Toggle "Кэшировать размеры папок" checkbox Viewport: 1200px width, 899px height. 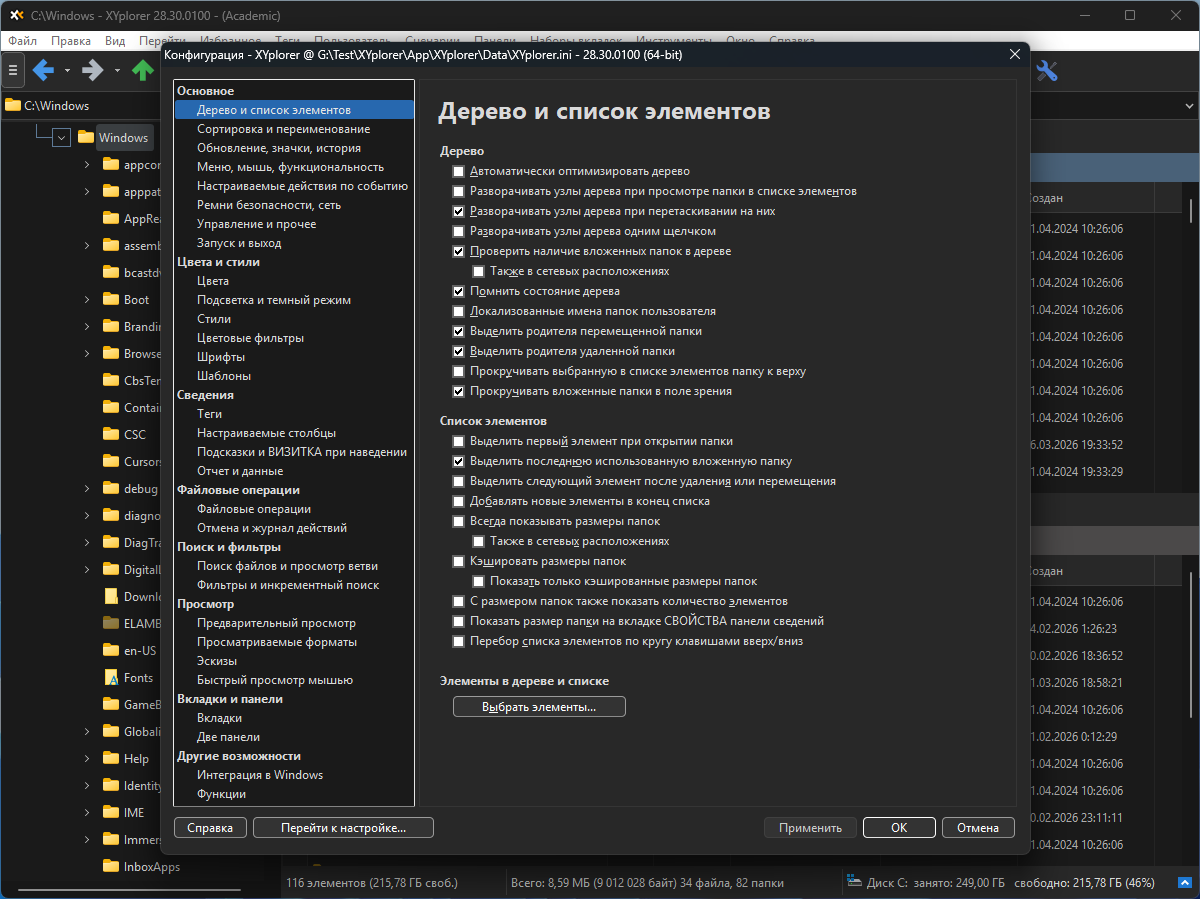pyautogui.click(x=458, y=561)
